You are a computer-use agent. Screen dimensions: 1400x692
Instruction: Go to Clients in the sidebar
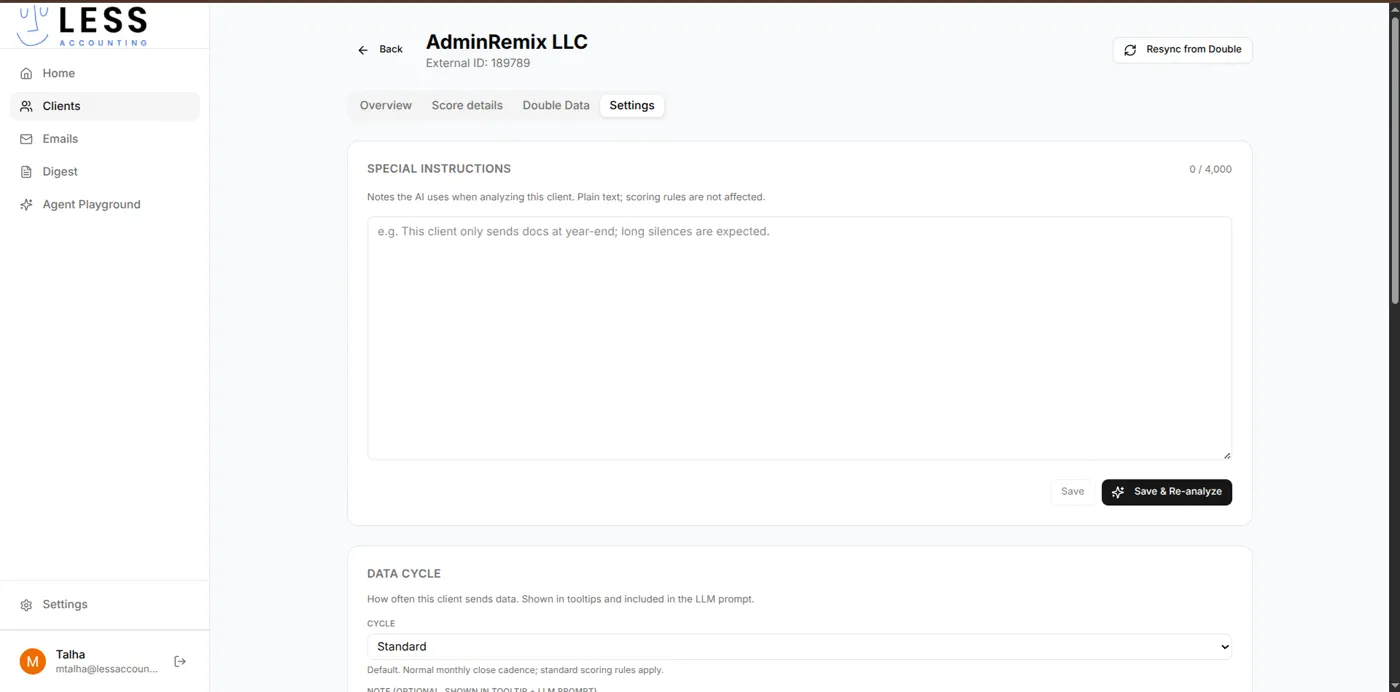(105, 106)
